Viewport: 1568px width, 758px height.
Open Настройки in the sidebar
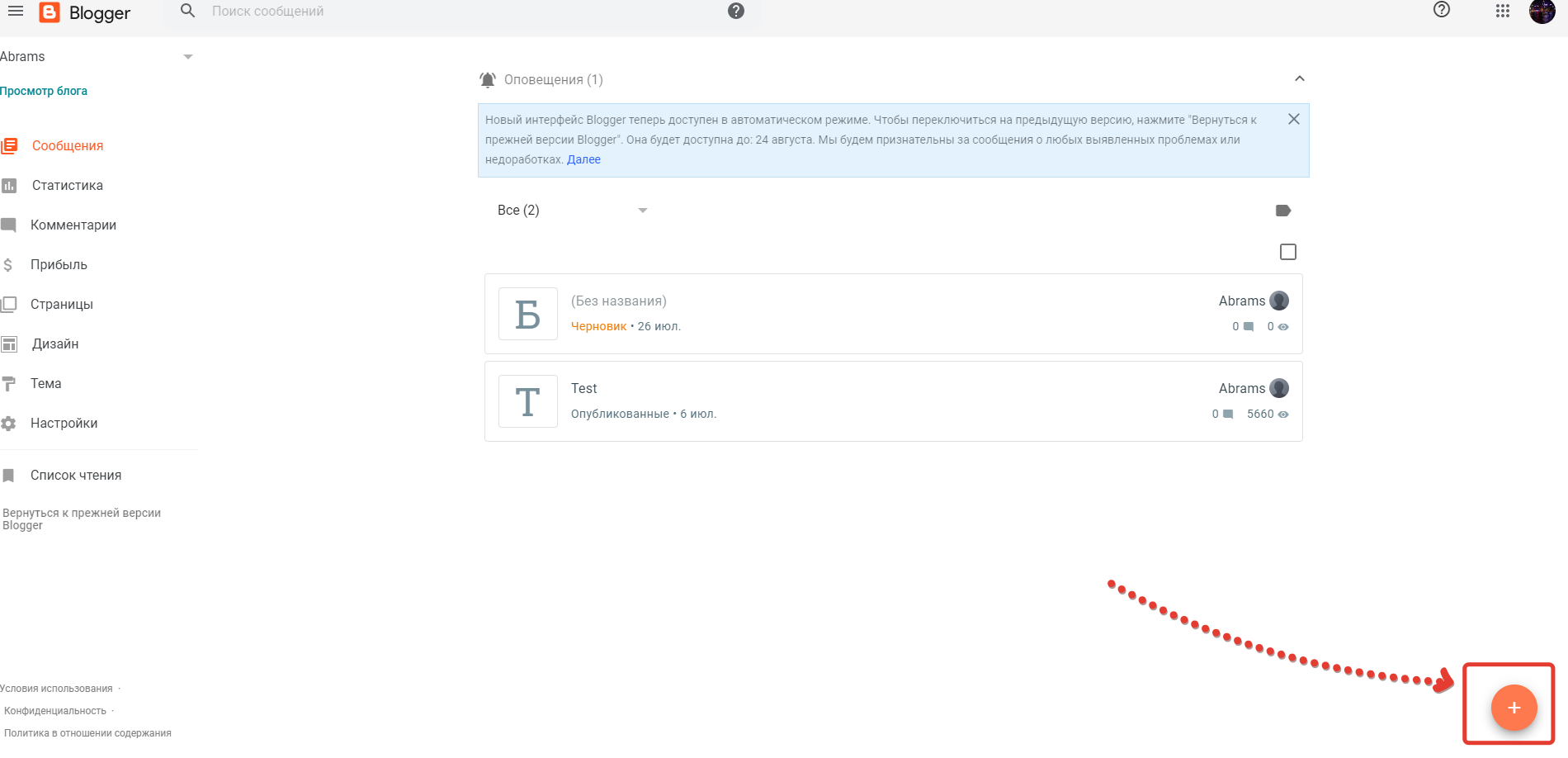pyautogui.click(x=64, y=424)
